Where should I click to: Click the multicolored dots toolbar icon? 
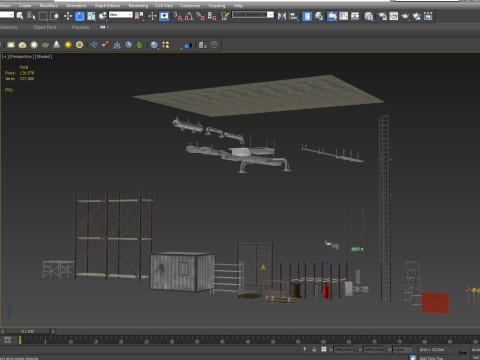coord(166,45)
